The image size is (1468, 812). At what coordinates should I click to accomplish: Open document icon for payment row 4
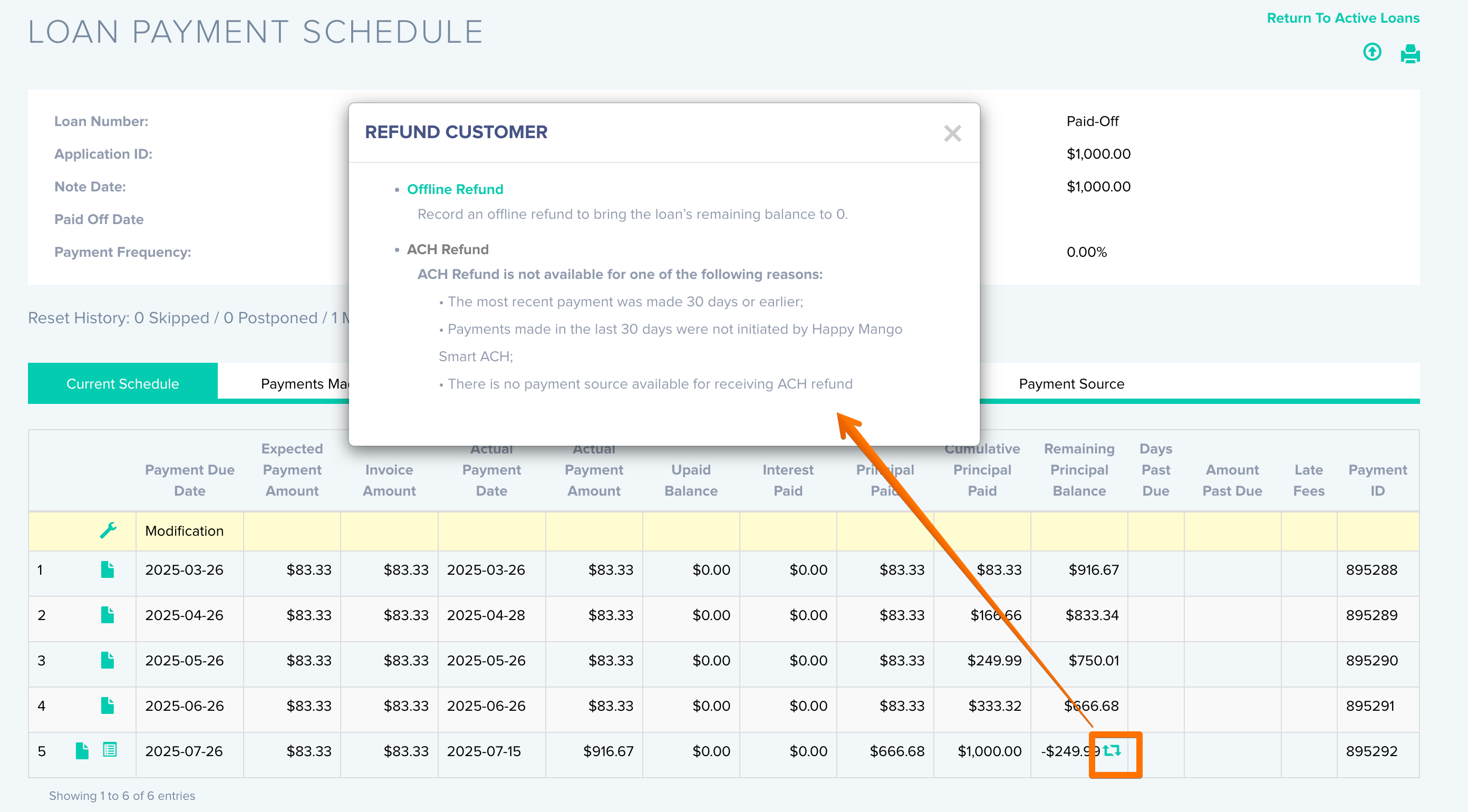point(107,705)
